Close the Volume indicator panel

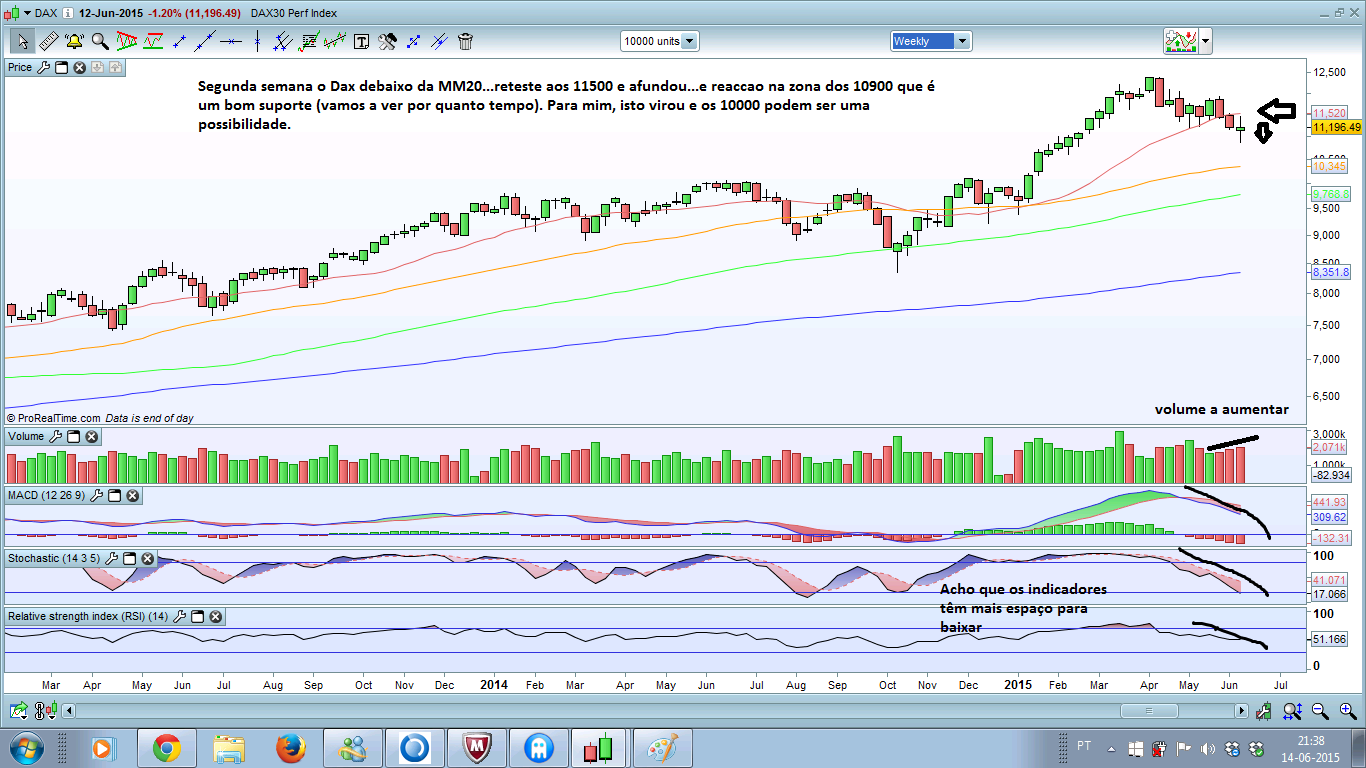click(91, 436)
